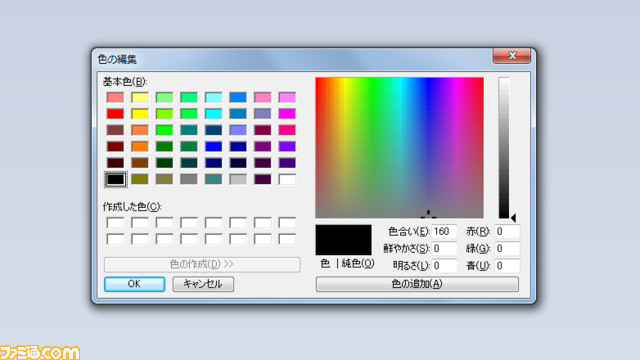Image resolution: width=640 pixels, height=360 pixels.
Task: Select the orange swatch in fourth row
Action: [140, 147]
